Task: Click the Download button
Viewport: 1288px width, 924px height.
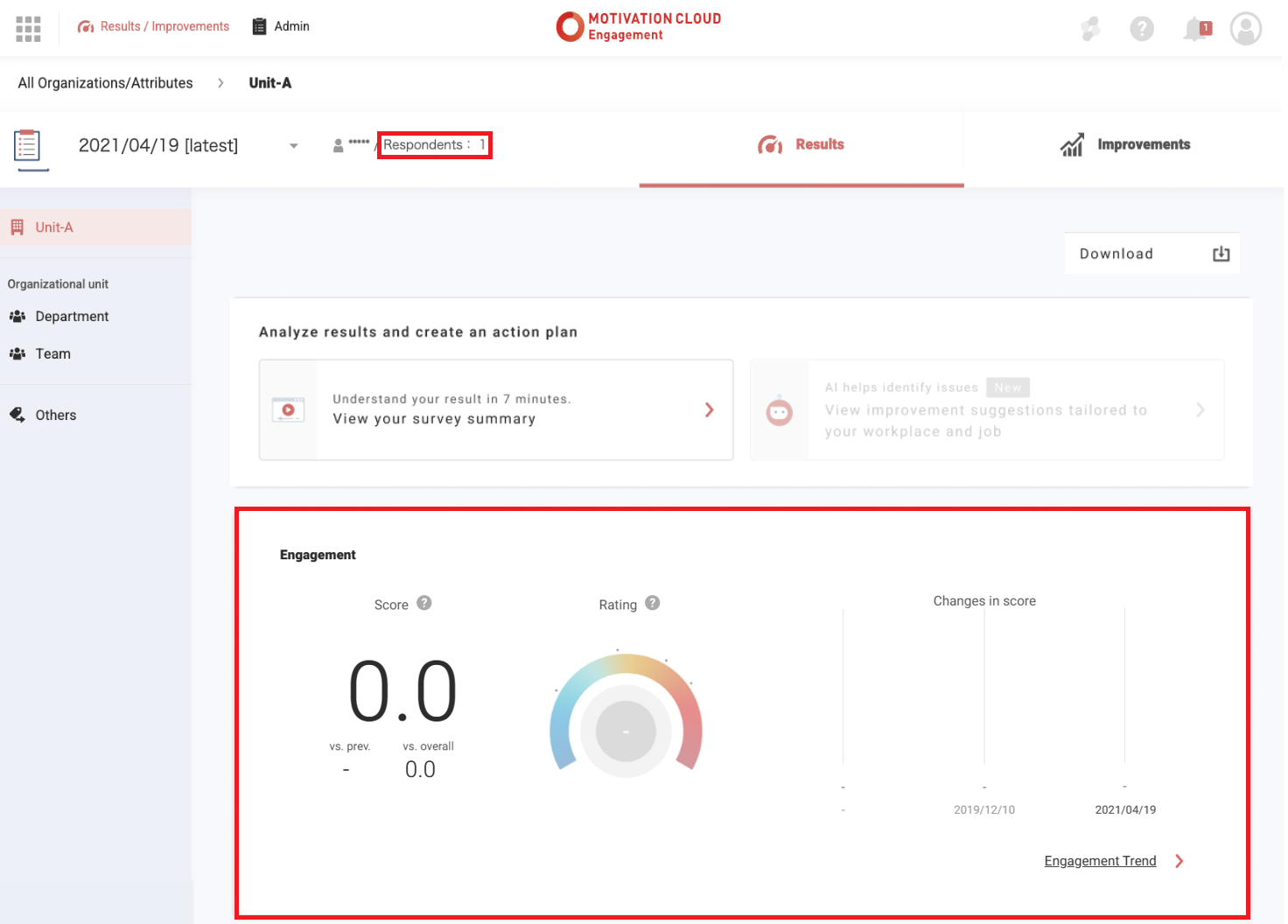Action: pyautogui.click(x=1151, y=254)
